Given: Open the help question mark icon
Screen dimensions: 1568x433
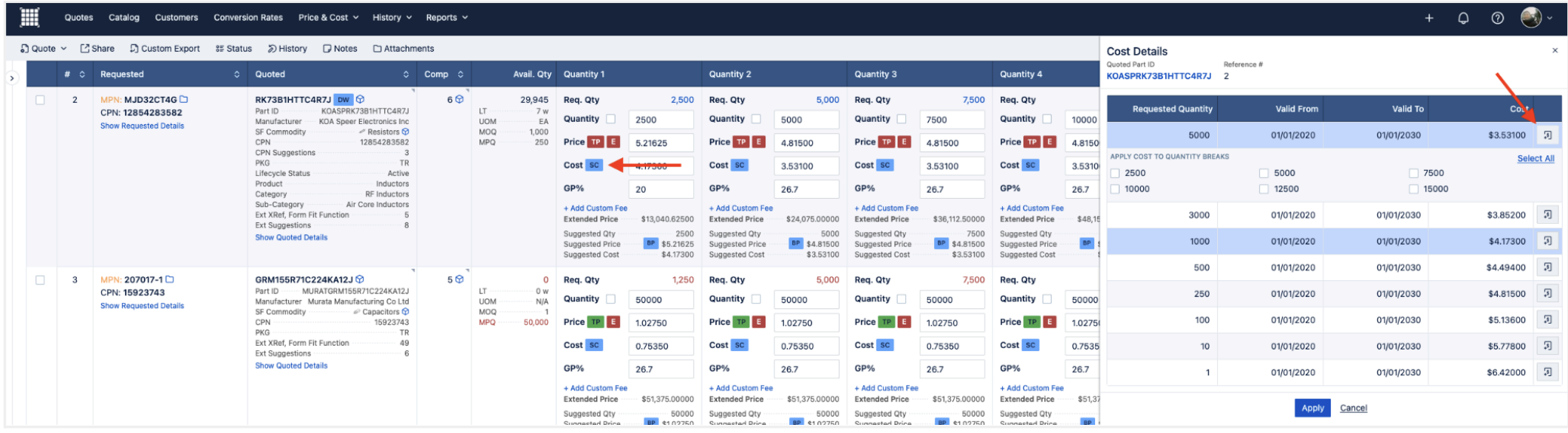Looking at the screenshot, I should click(1497, 18).
